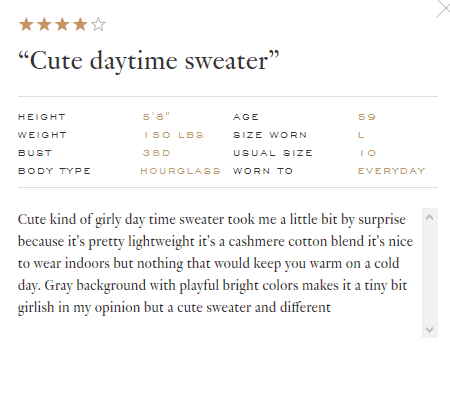Click the "Cute daytime sweater" review title

pos(149,61)
